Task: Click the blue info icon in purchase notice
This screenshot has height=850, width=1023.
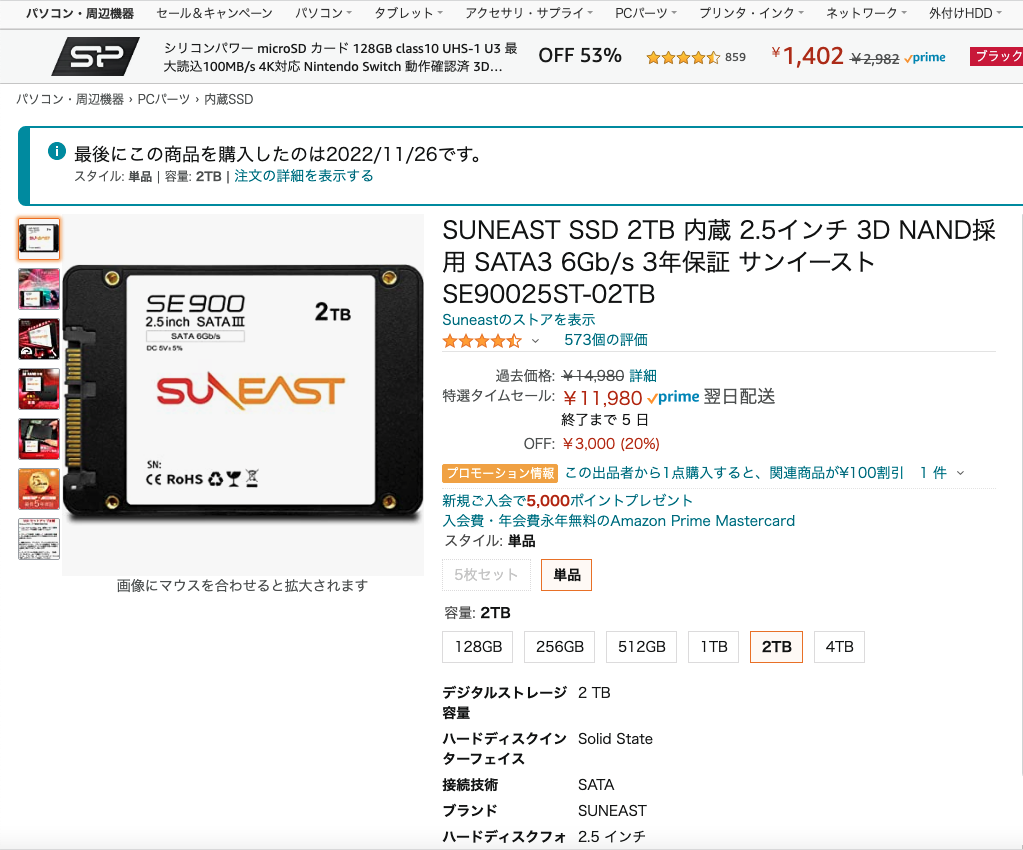Action: [x=57, y=151]
